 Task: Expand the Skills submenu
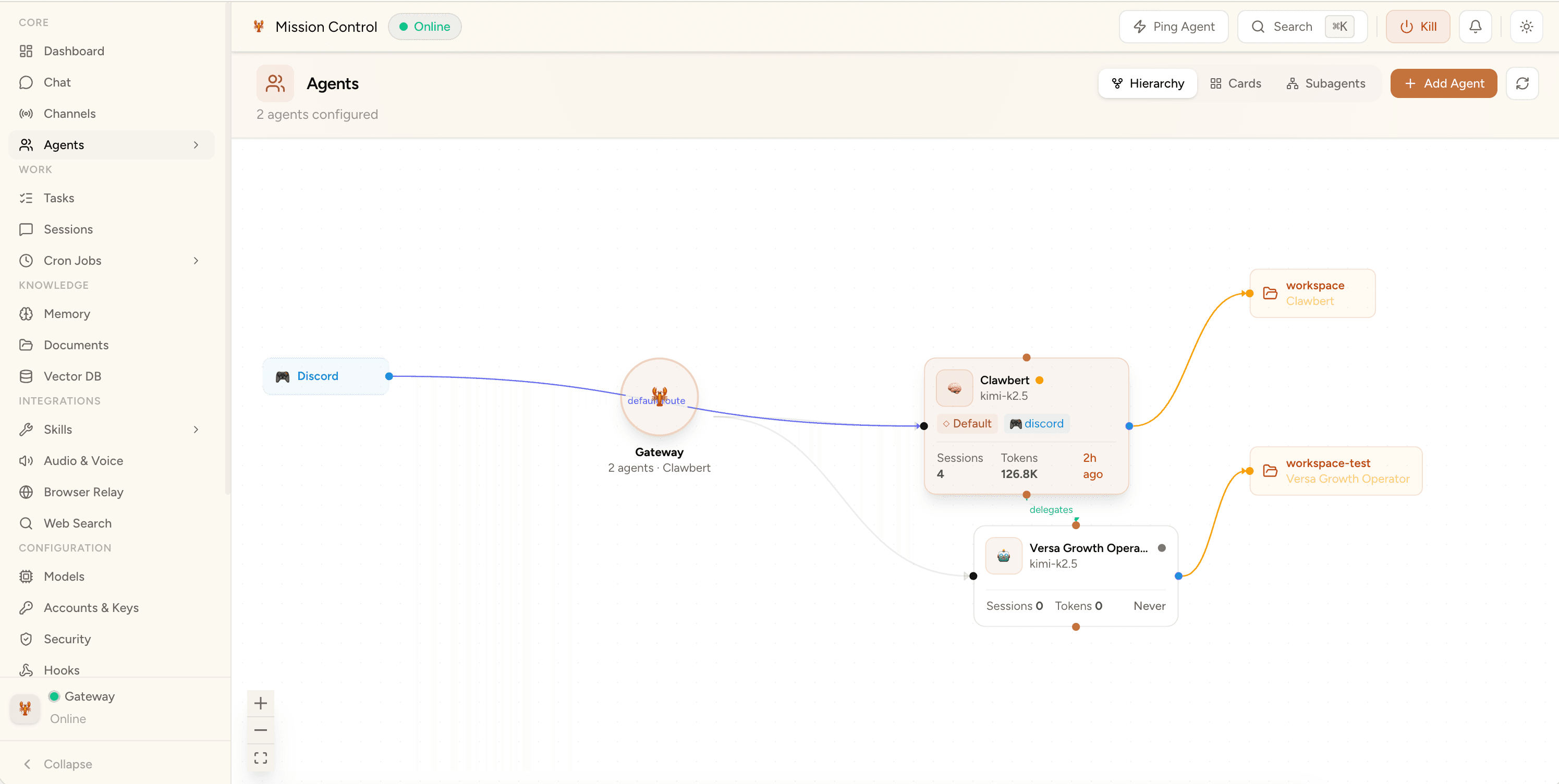(195, 429)
